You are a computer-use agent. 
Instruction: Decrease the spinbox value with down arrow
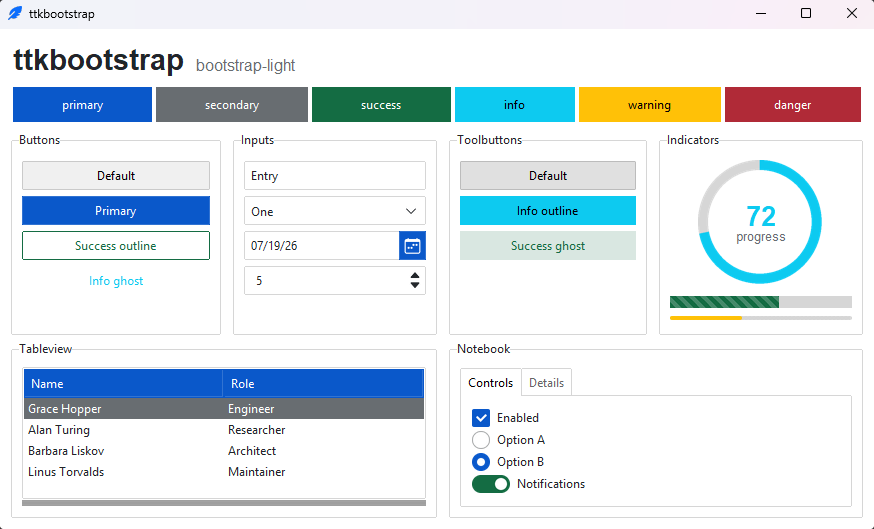pos(415,285)
